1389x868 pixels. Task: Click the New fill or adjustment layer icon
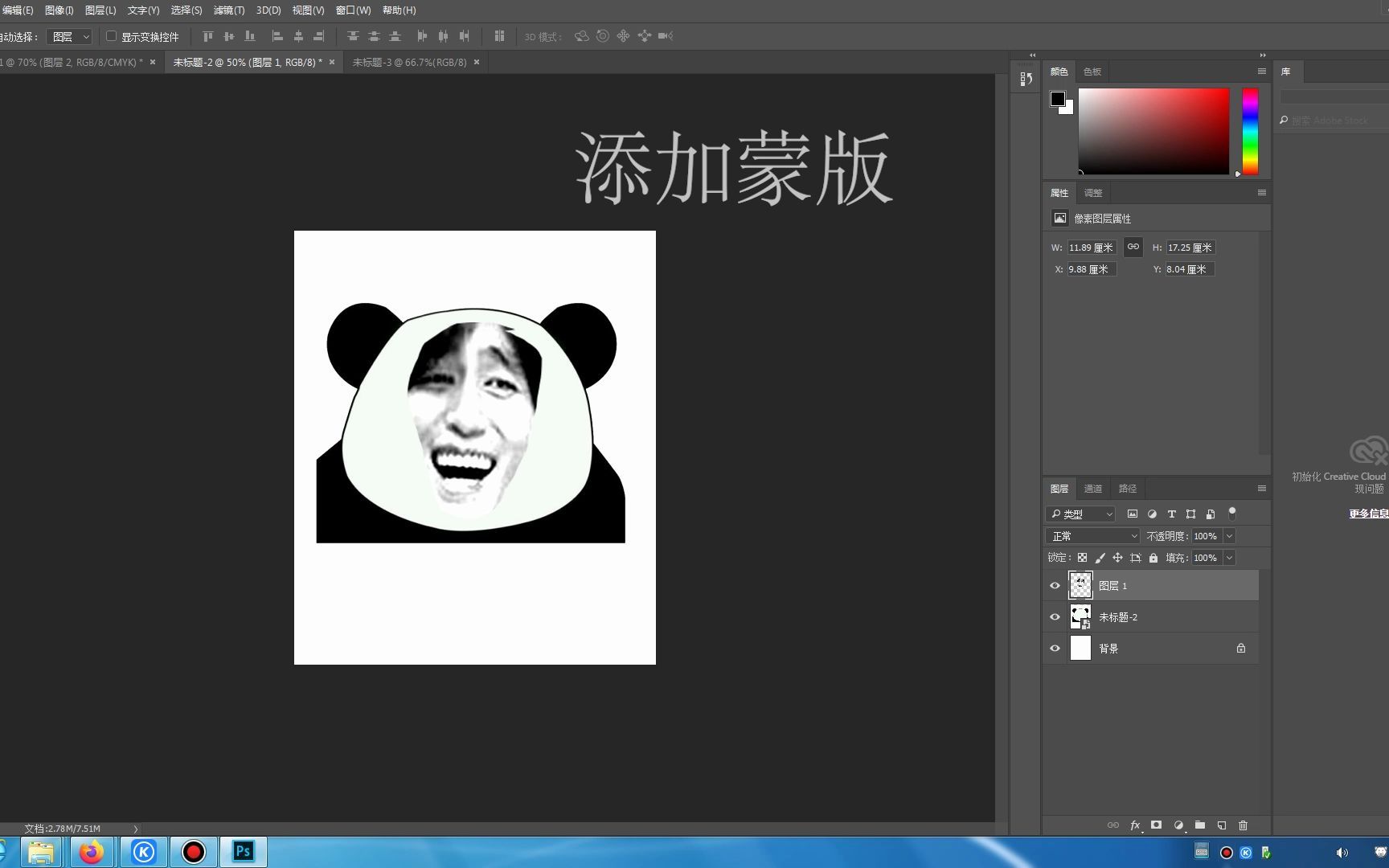pyautogui.click(x=1178, y=825)
